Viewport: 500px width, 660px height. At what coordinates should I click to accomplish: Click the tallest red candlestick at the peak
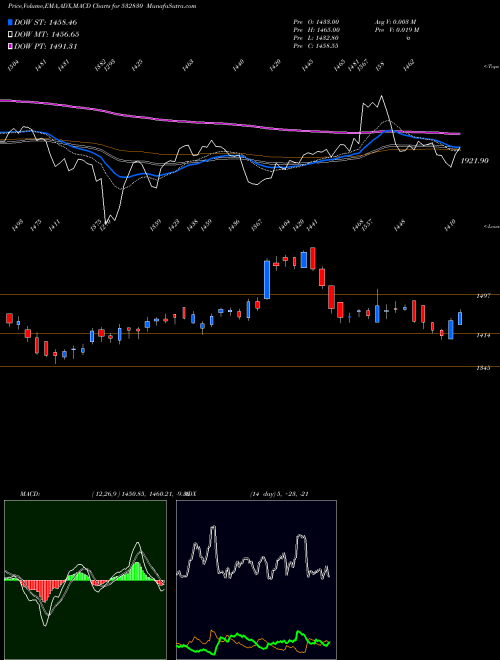(313, 258)
